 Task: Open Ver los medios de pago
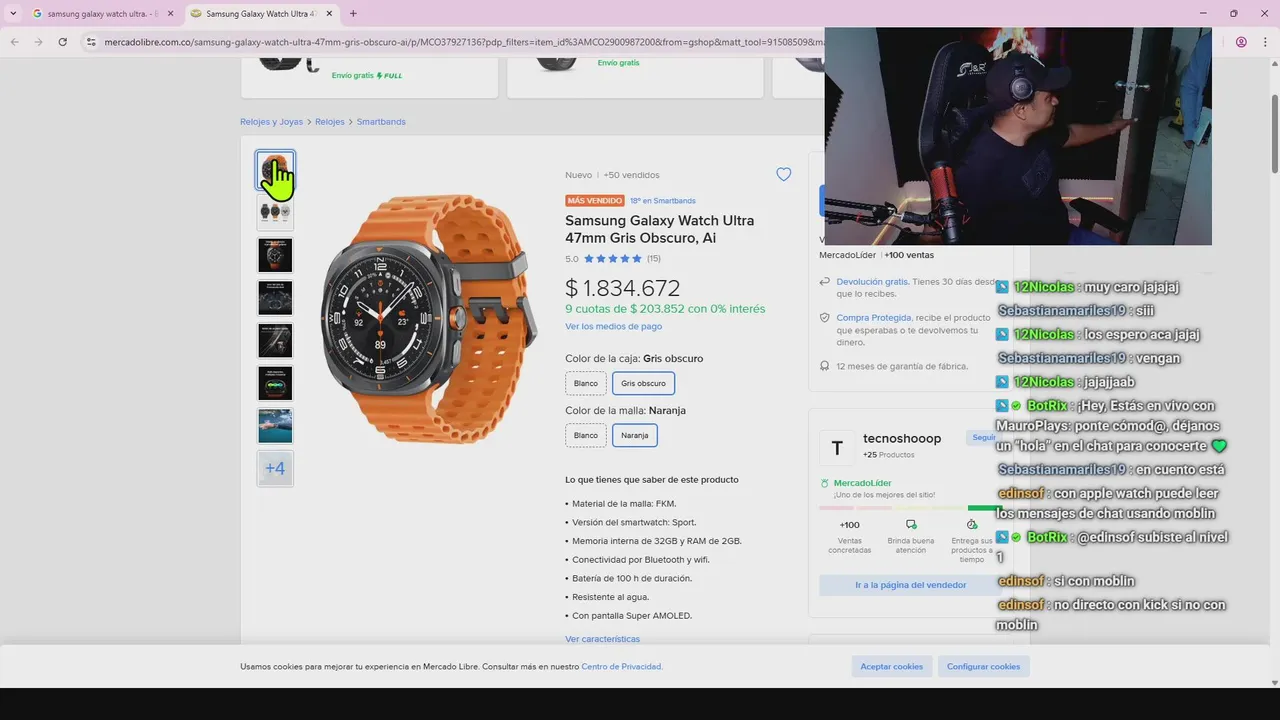tap(613, 326)
